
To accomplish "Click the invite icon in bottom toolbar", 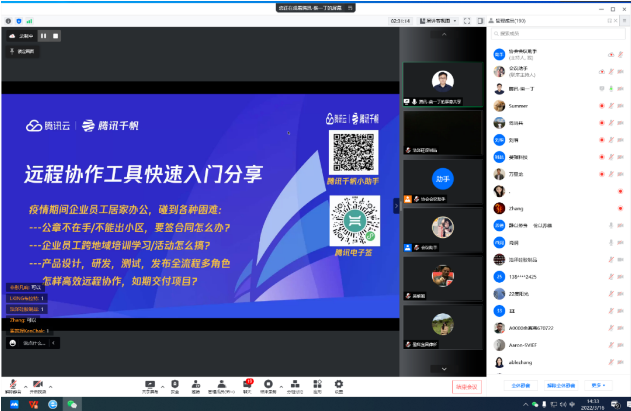I will (196, 384).
